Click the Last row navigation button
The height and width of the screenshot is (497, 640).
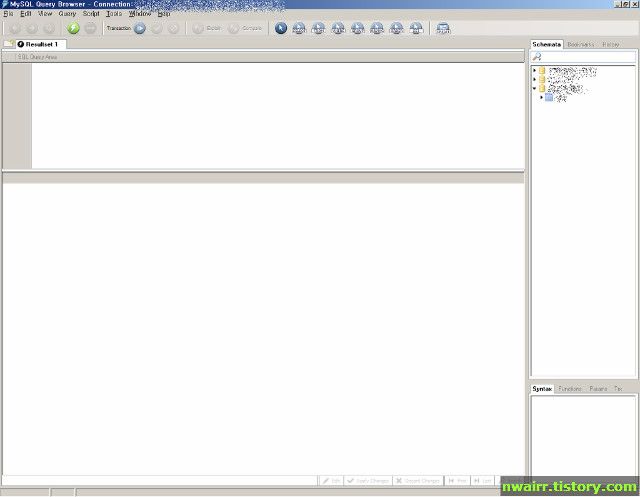(482, 481)
